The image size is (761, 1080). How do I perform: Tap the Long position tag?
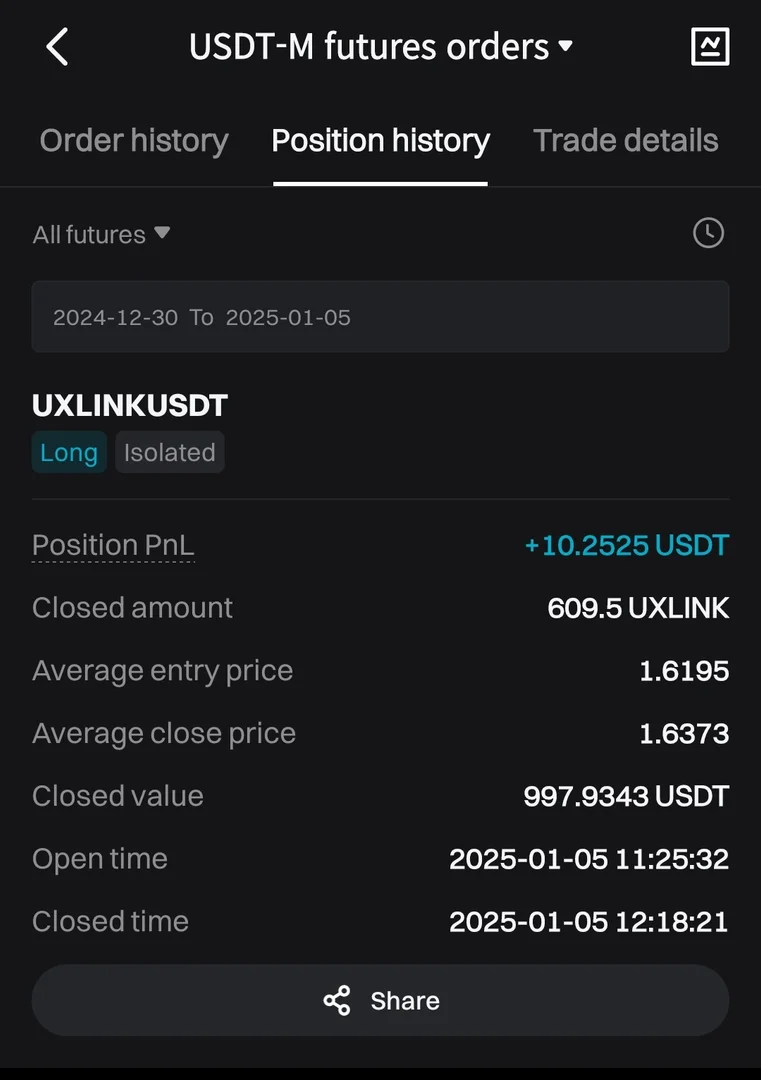[x=69, y=453]
